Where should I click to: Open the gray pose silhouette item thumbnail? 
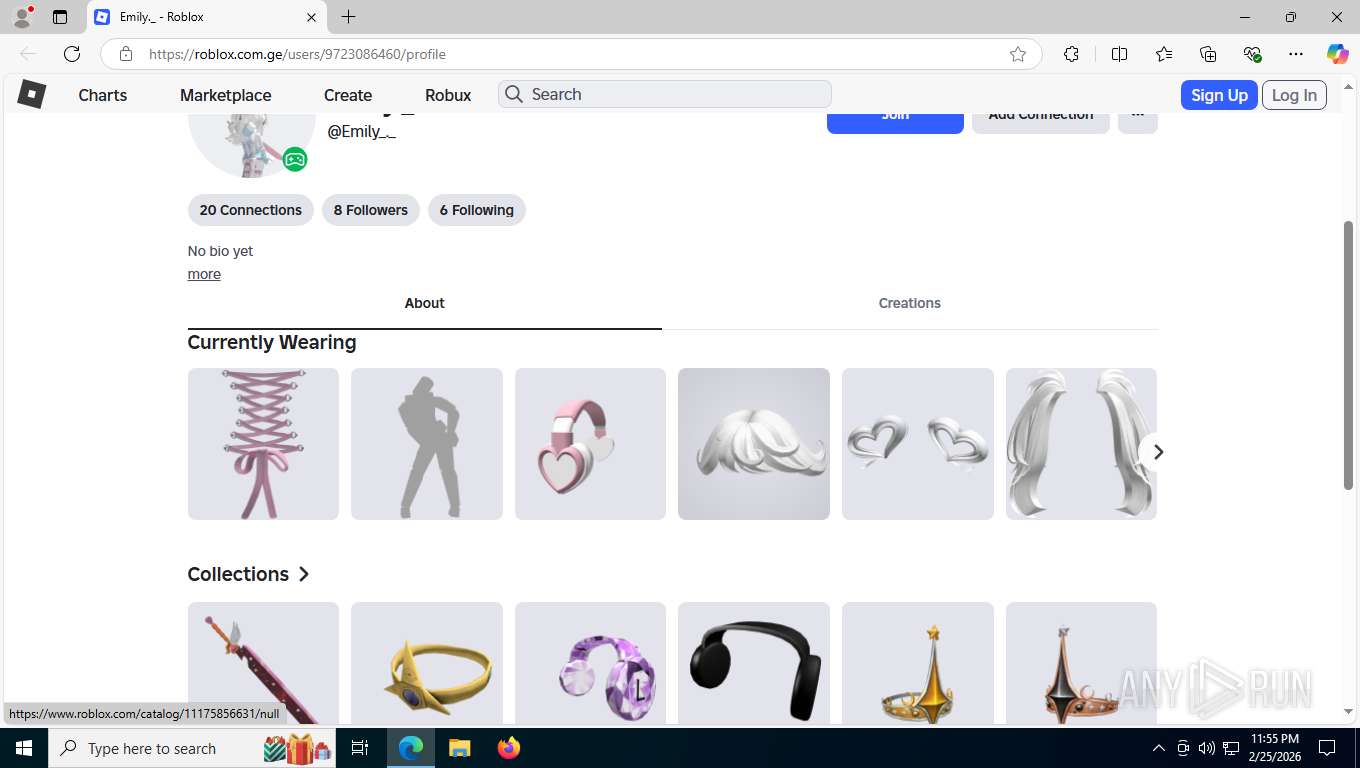click(x=427, y=444)
